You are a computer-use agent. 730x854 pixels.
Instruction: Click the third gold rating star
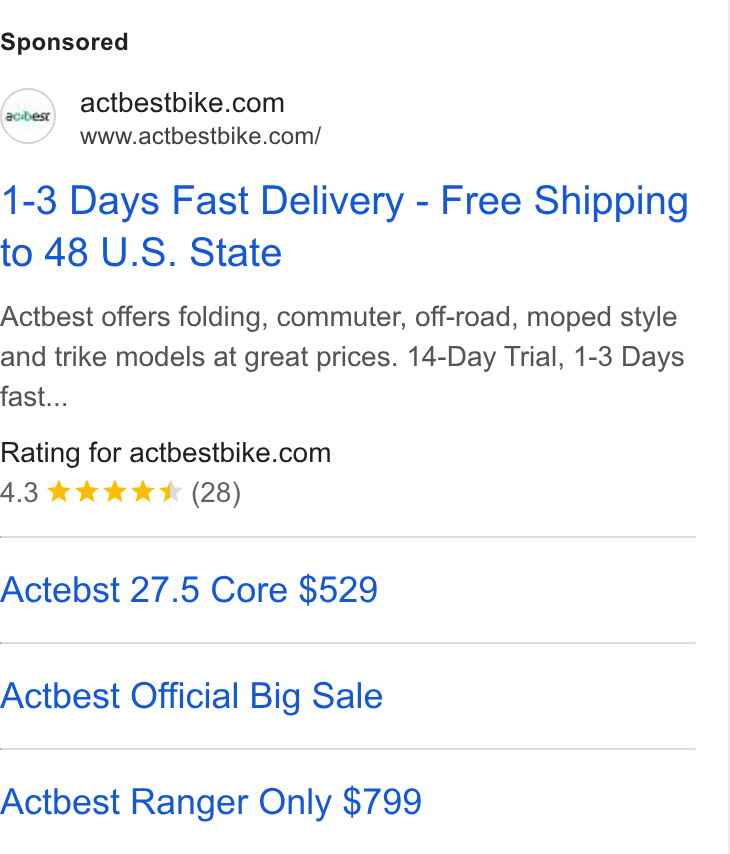tap(115, 492)
